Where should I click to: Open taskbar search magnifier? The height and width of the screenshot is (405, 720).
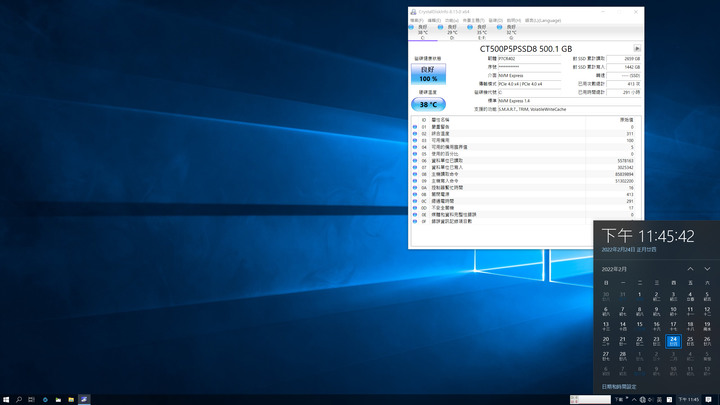coord(19,399)
